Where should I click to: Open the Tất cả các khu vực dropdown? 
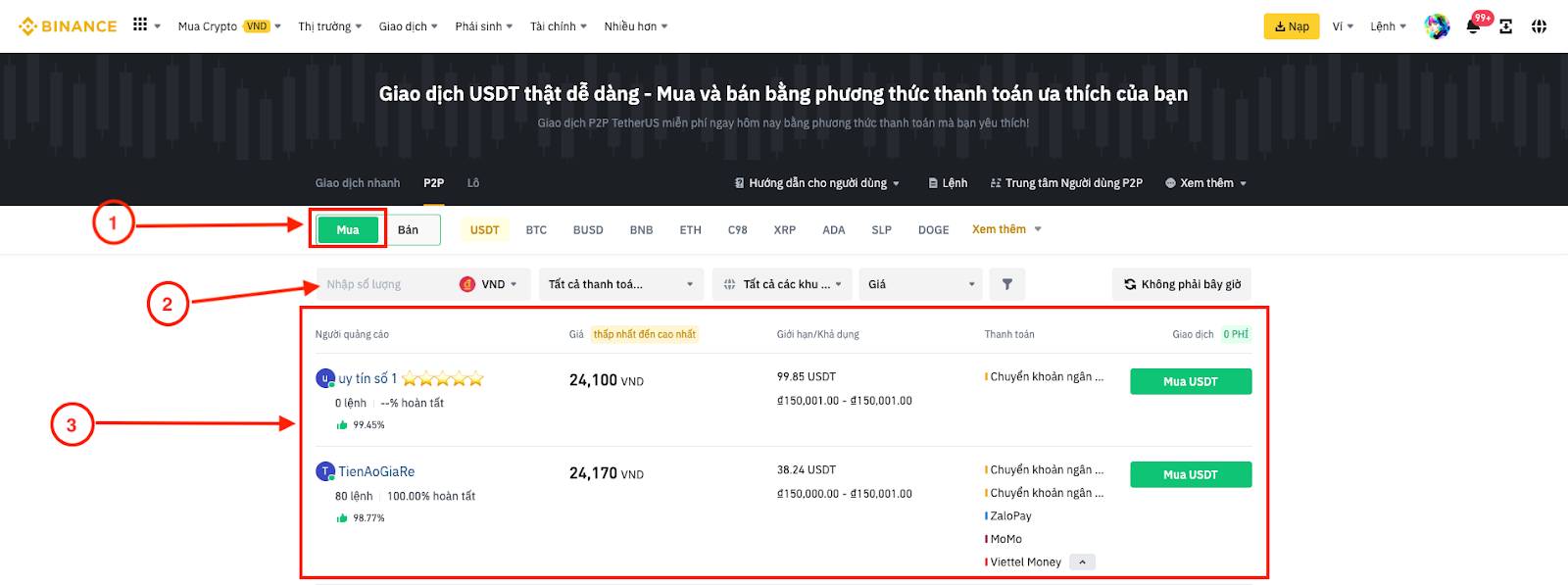pos(782,284)
